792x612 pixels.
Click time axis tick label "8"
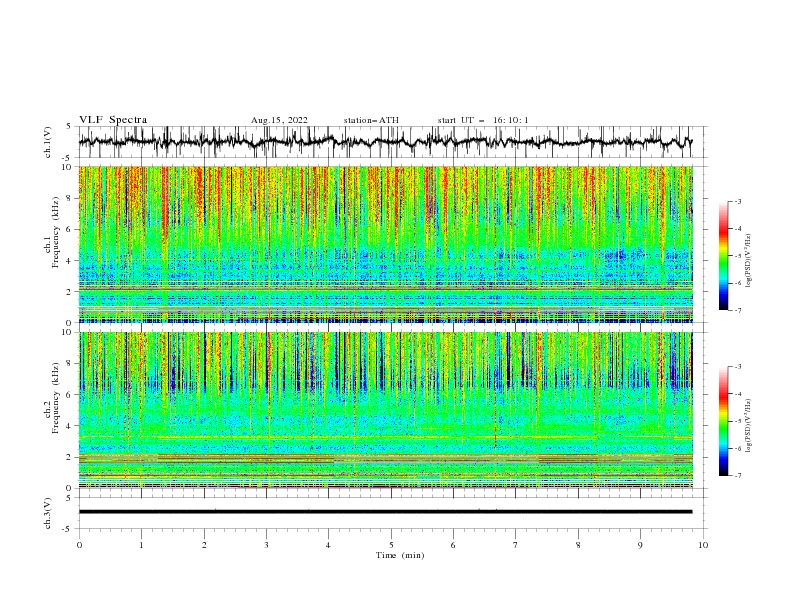click(x=578, y=545)
